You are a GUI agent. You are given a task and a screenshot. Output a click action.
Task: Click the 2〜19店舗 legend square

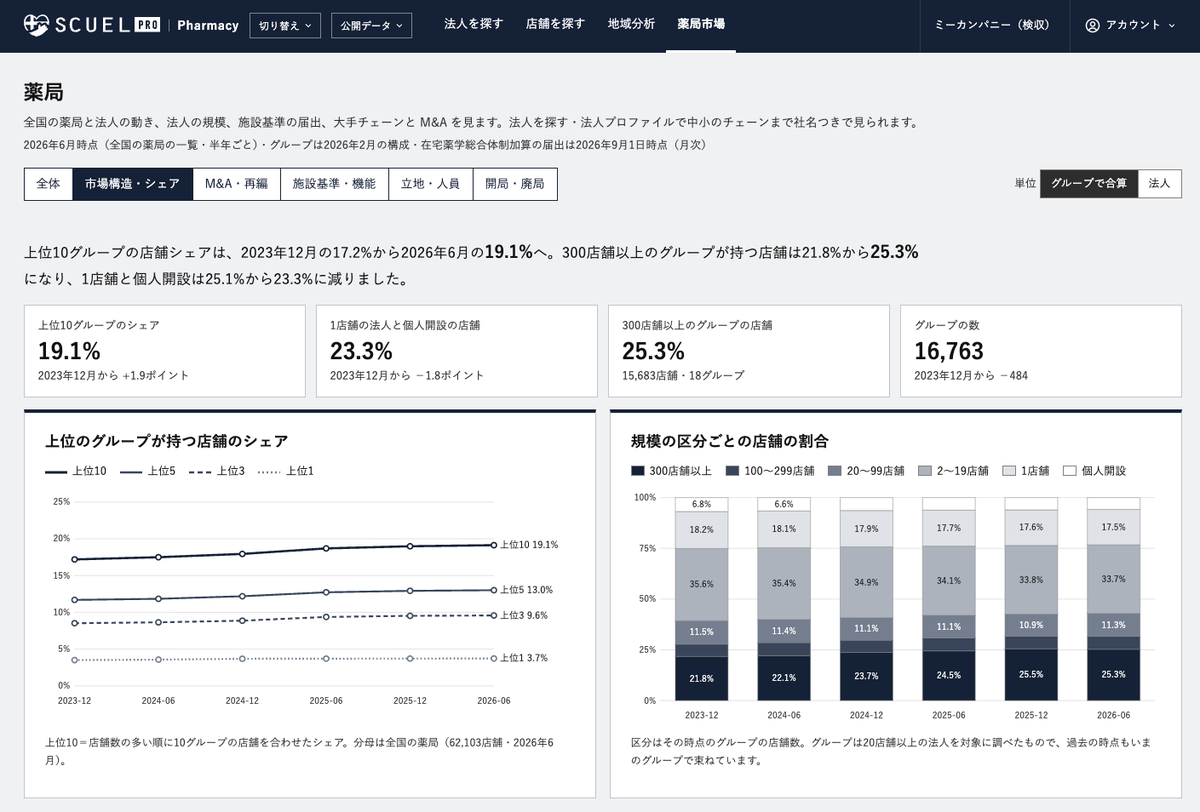(925, 470)
